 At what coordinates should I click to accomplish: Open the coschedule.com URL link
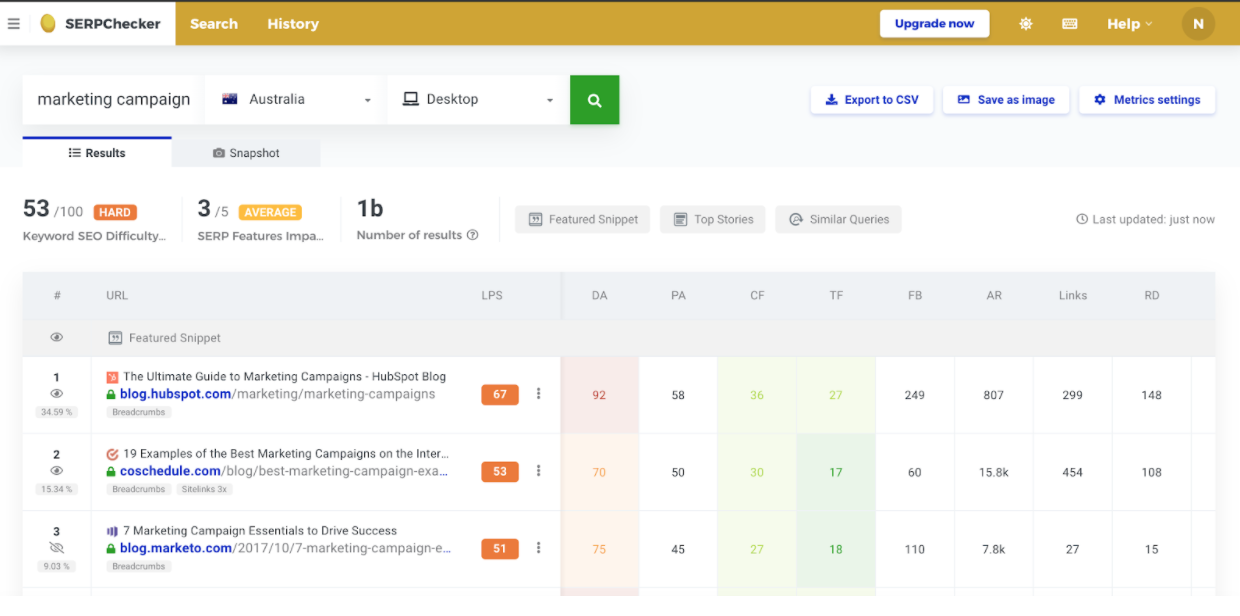(284, 472)
